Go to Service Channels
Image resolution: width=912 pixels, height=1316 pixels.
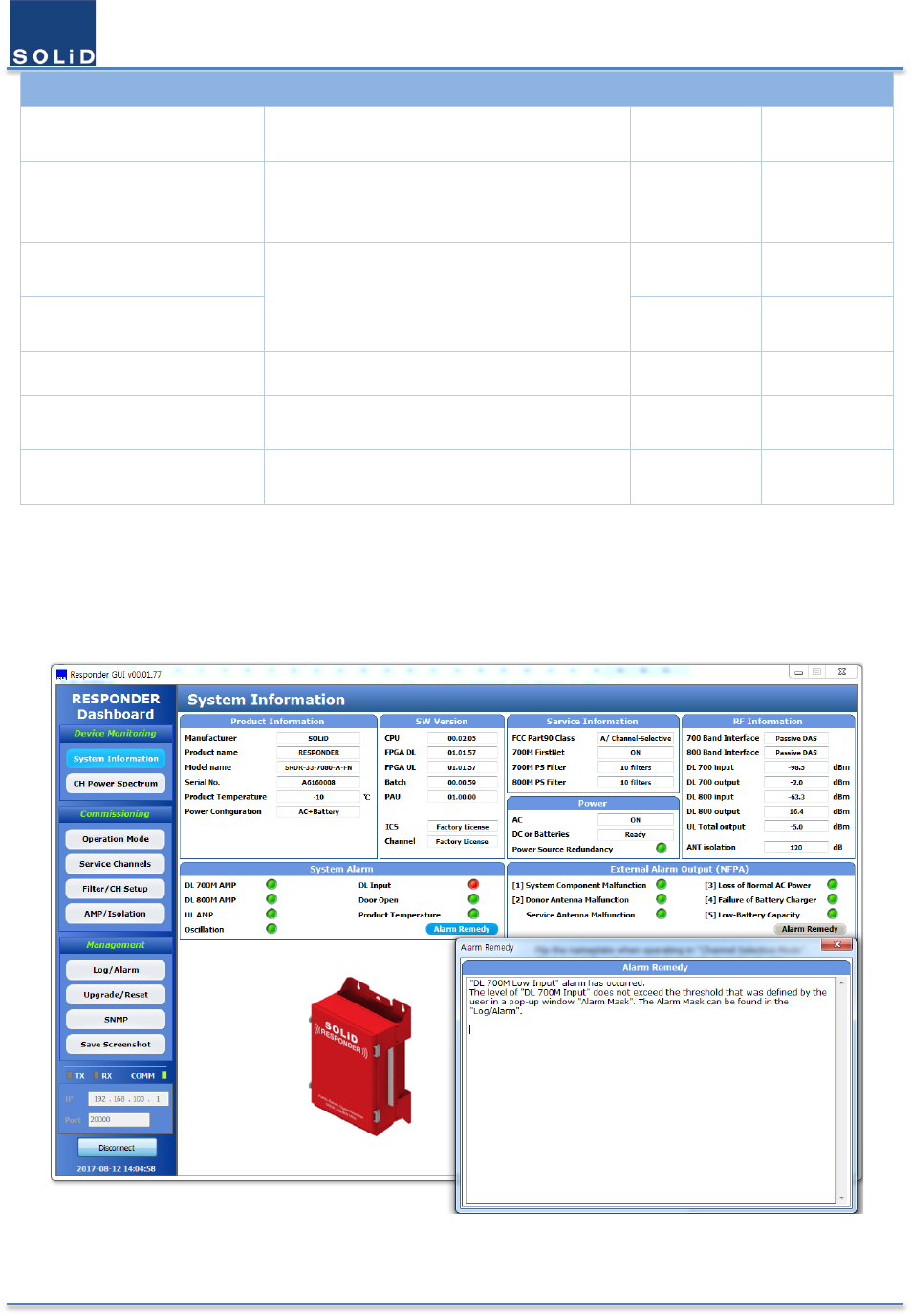[x=116, y=864]
